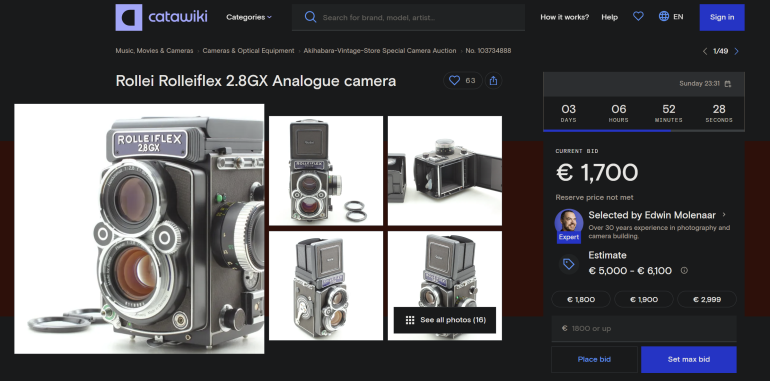Favorite this lot with 63 likes
Viewport: 770px width, 381px height.
(463, 81)
